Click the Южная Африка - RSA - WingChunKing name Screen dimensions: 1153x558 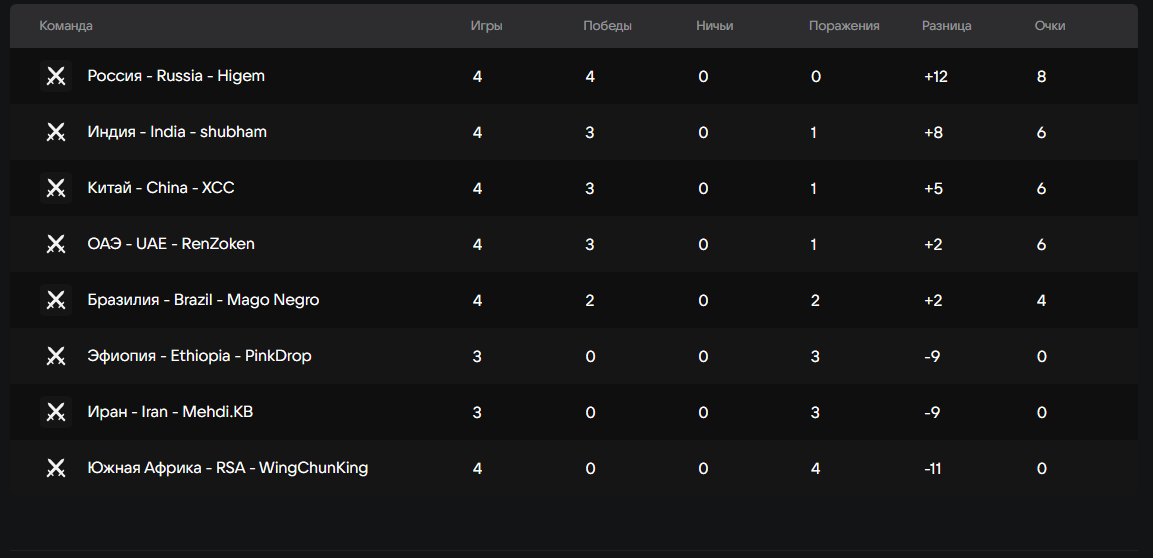tap(228, 468)
